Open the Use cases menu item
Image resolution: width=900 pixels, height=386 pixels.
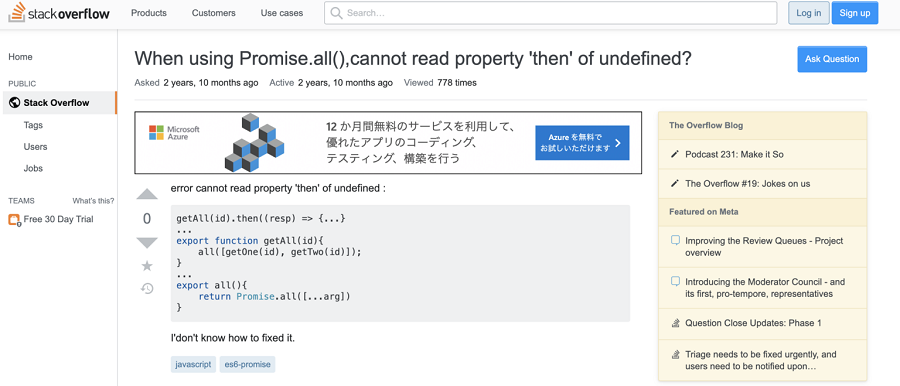tap(282, 13)
